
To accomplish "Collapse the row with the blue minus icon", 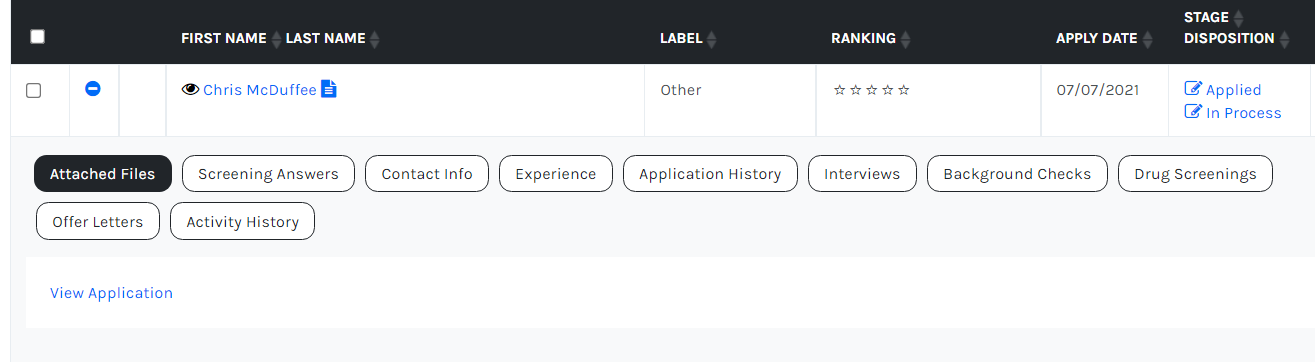I will 93,89.
